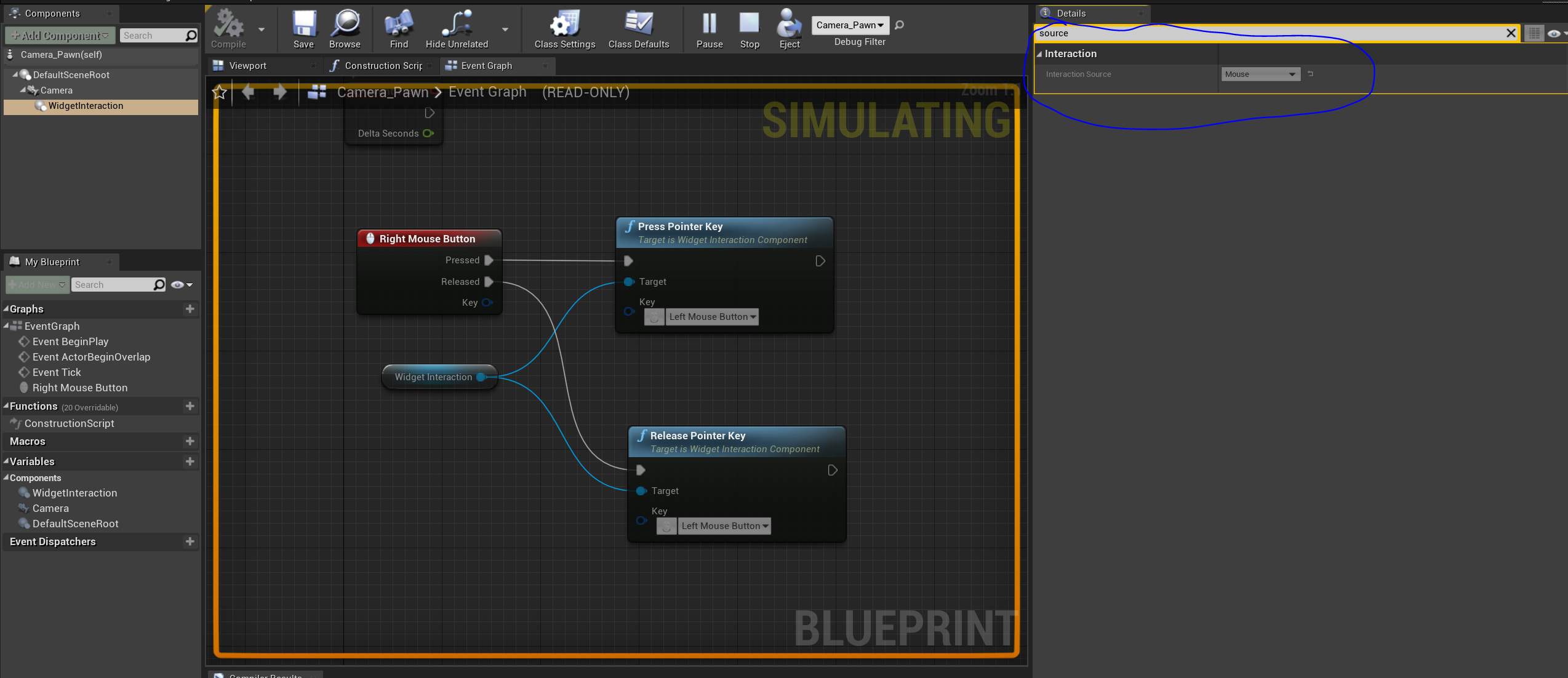Switch to the Viewport tab
Image resolution: width=1568 pixels, height=678 pixels.
(248, 65)
